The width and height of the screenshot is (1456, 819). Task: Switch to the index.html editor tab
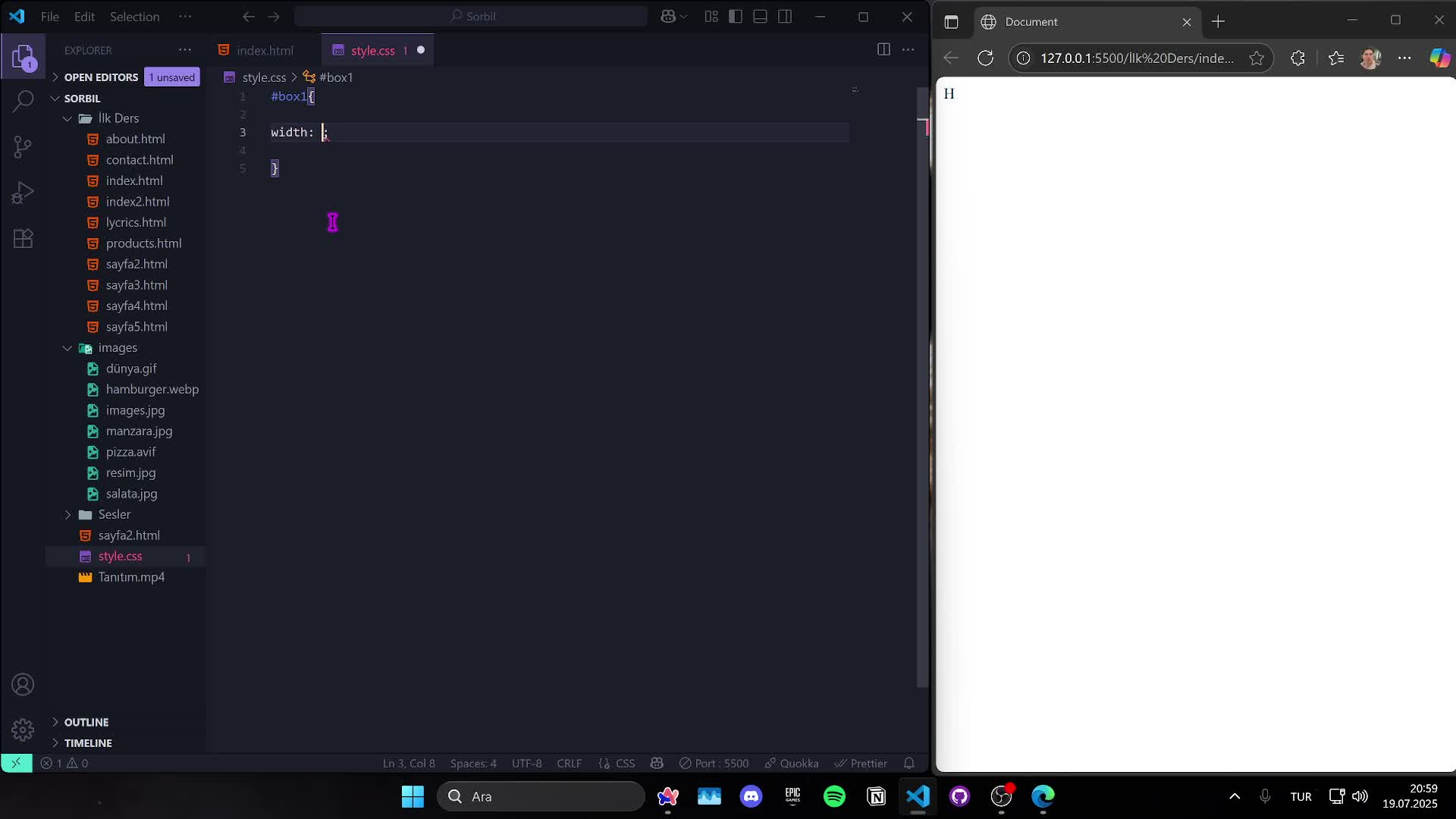point(265,50)
